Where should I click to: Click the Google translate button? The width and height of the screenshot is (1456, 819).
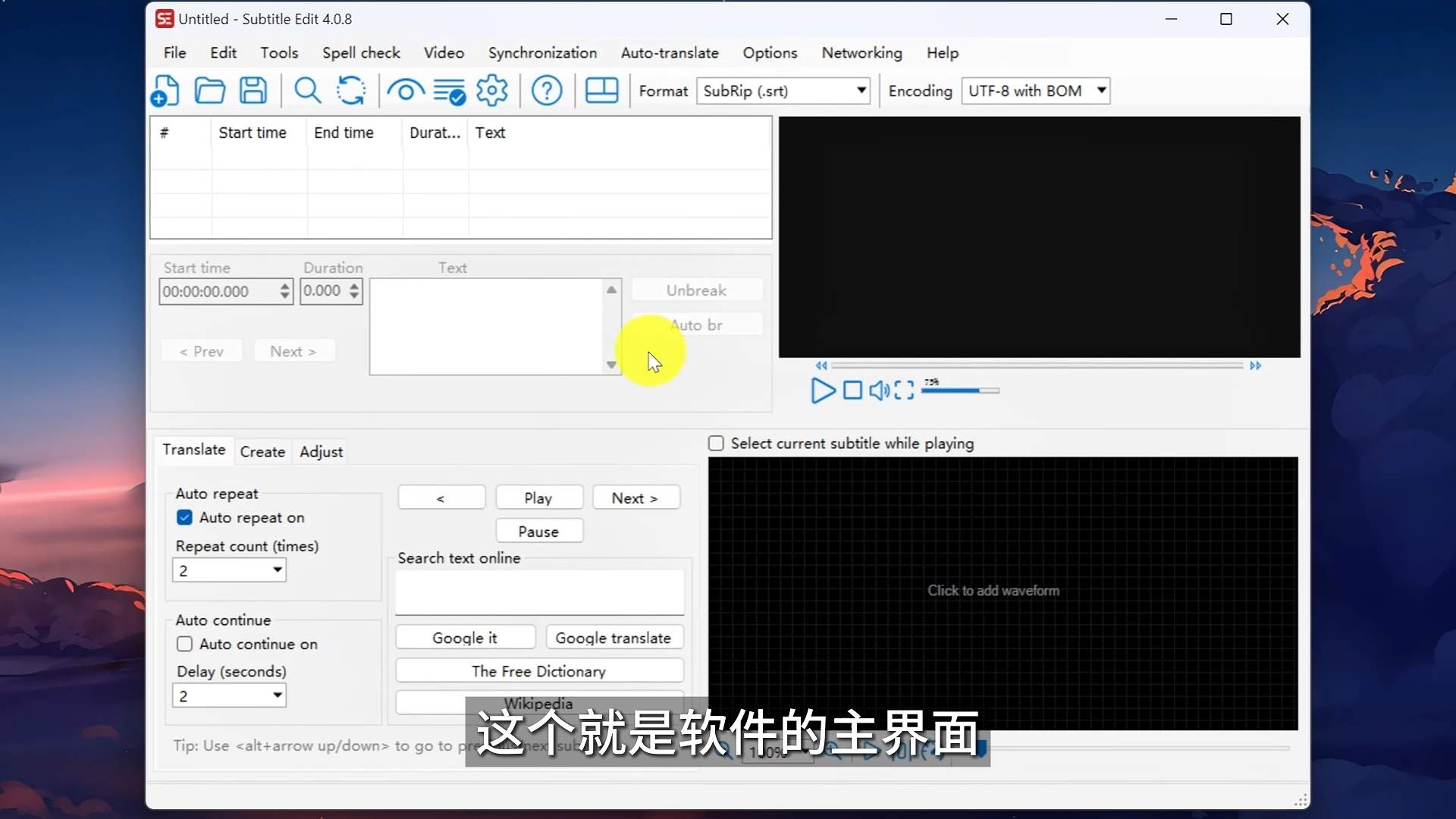(613, 638)
